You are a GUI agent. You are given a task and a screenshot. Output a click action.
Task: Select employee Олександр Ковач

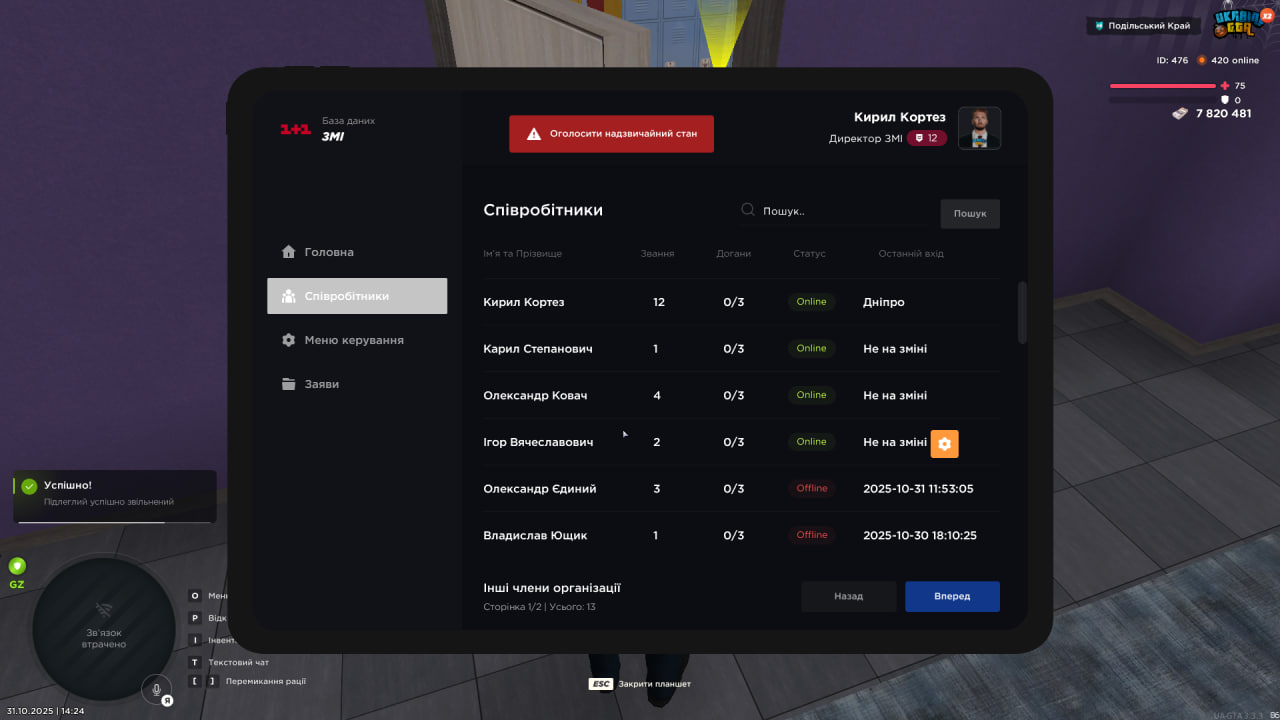(741, 395)
